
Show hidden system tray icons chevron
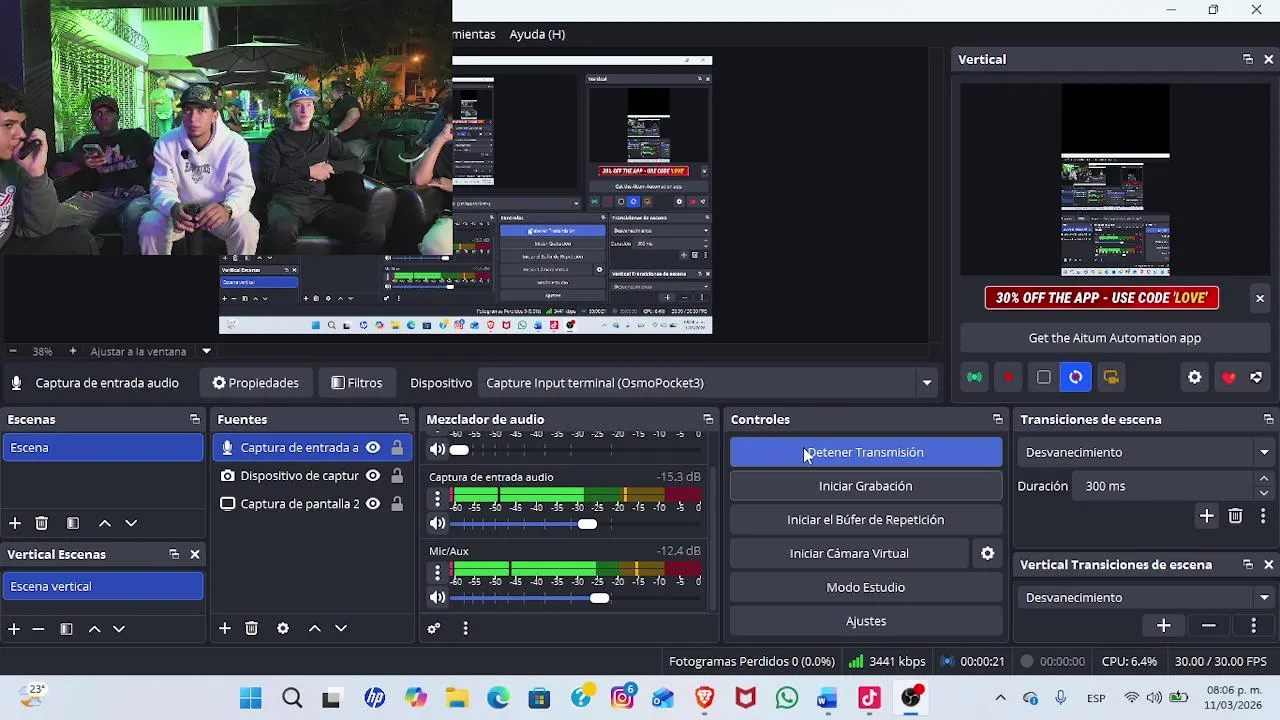click(1000, 698)
